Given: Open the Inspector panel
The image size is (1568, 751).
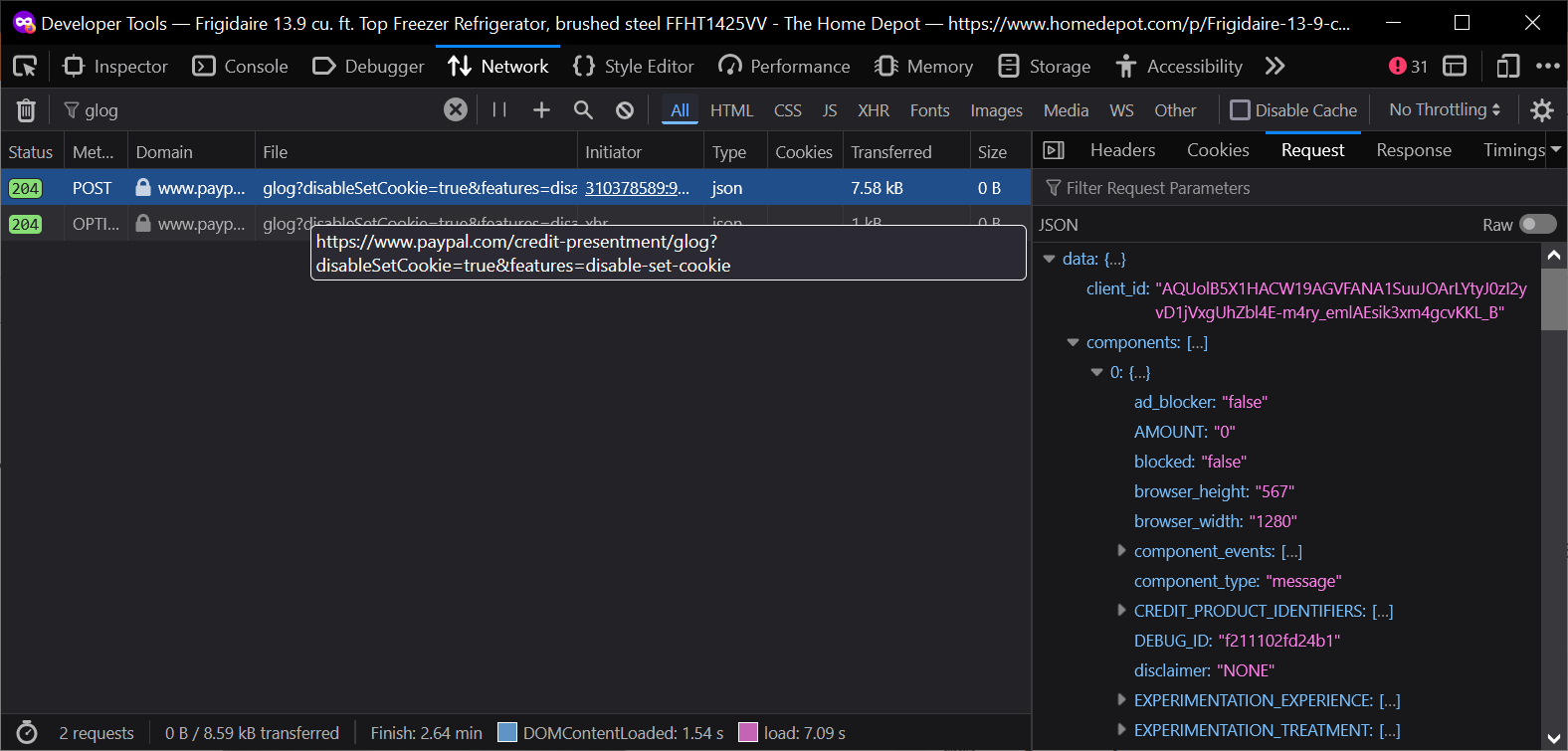Looking at the screenshot, I should 114,67.
